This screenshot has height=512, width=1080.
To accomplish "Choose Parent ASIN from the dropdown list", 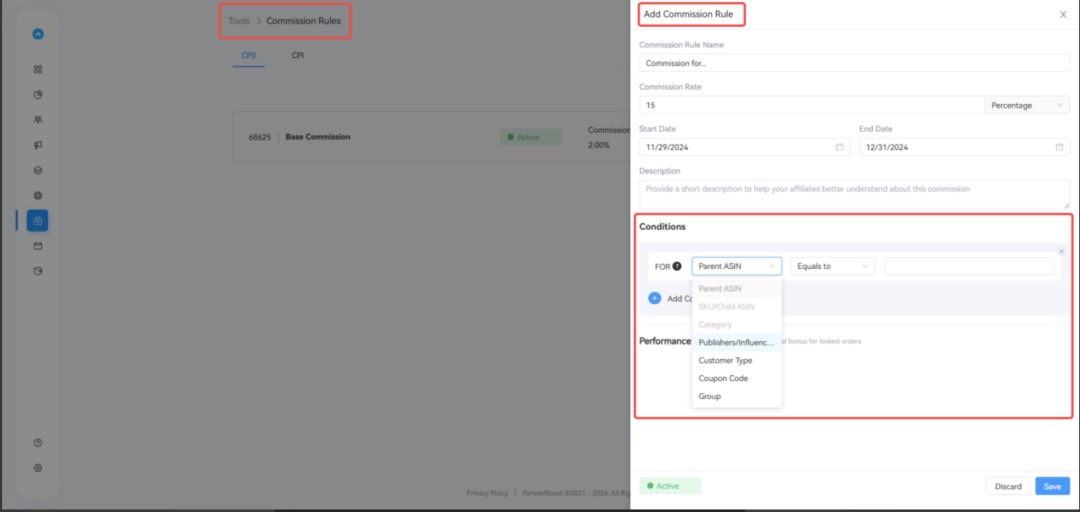I will click(736, 289).
